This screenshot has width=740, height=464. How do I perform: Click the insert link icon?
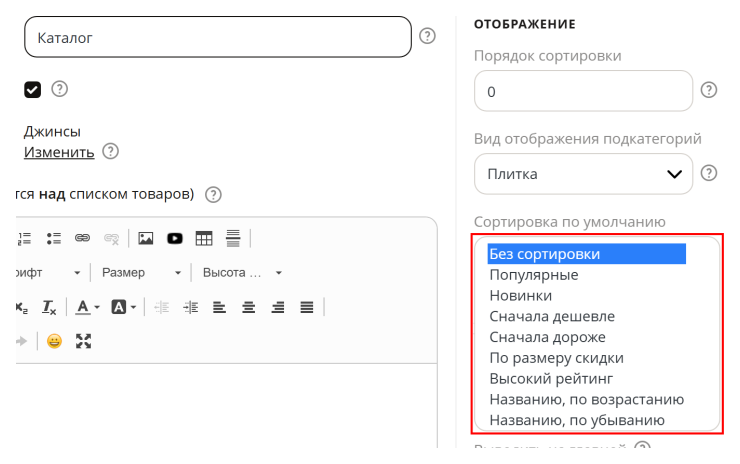(82, 238)
